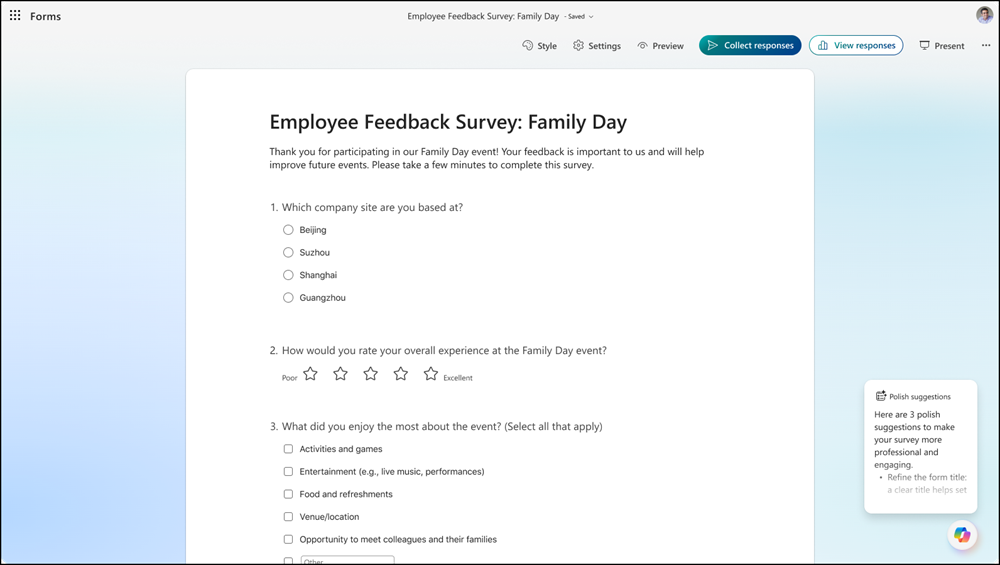Image resolution: width=1000 pixels, height=565 pixels.
Task: Open the user profile avatar
Action: tap(985, 15)
